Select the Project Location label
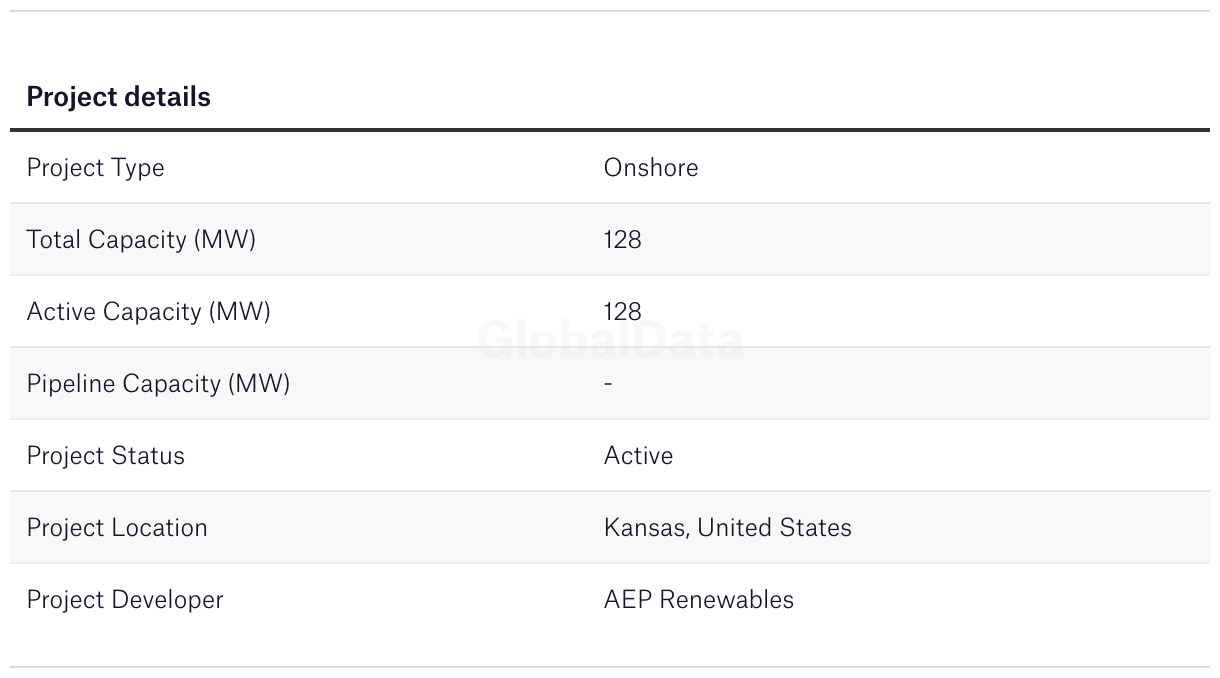 (x=117, y=528)
